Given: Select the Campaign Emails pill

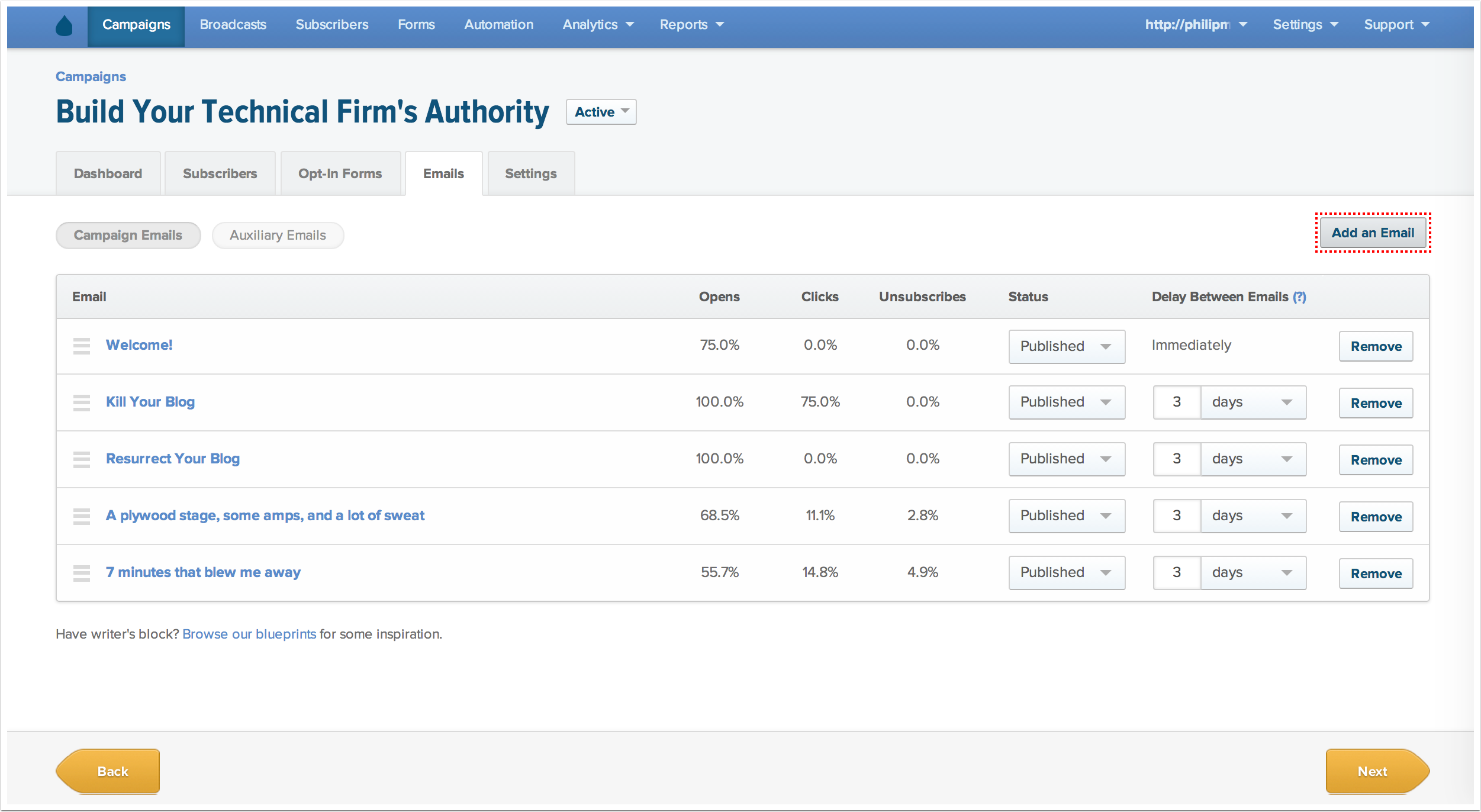Looking at the screenshot, I should [x=128, y=236].
